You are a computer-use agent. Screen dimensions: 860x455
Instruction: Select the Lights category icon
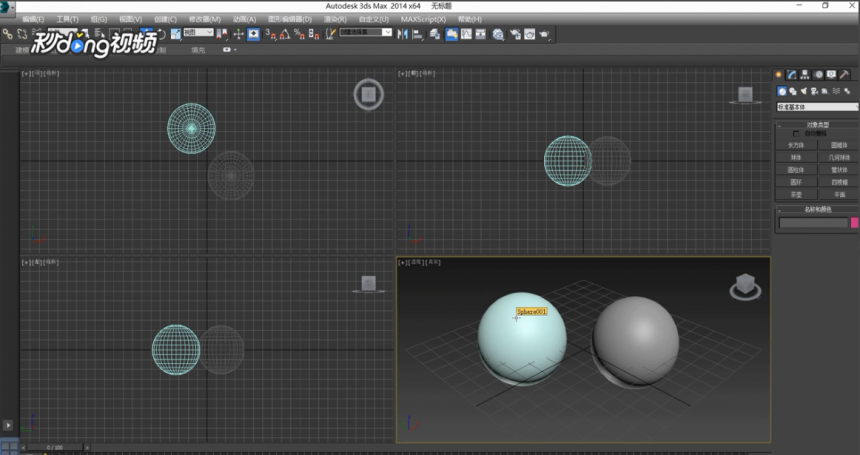pyautogui.click(x=804, y=91)
